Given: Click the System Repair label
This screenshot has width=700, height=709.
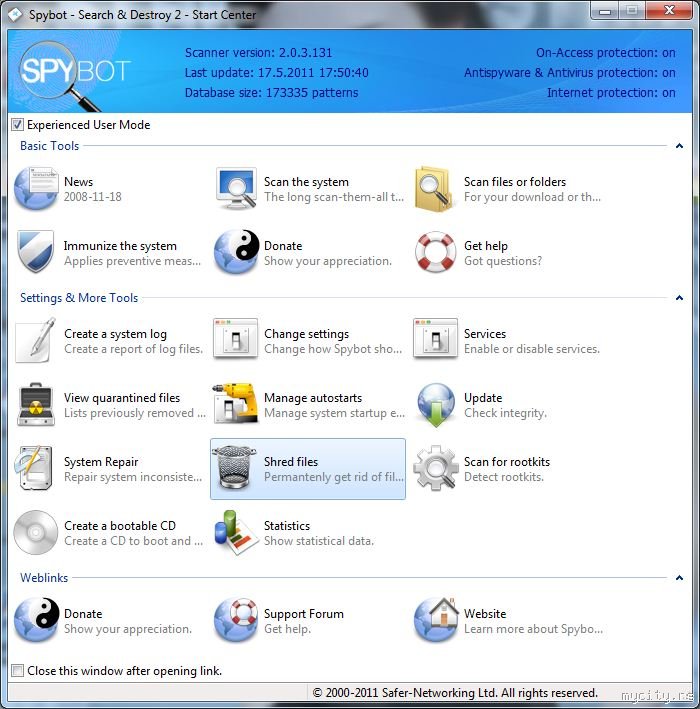Looking at the screenshot, I should click(101, 462).
